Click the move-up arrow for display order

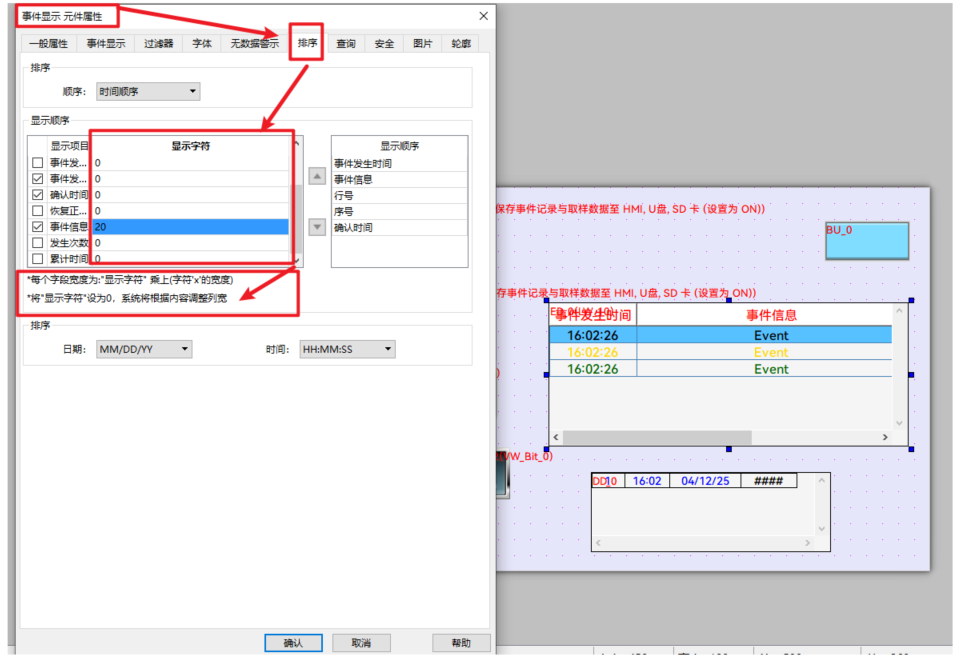pyautogui.click(x=317, y=176)
